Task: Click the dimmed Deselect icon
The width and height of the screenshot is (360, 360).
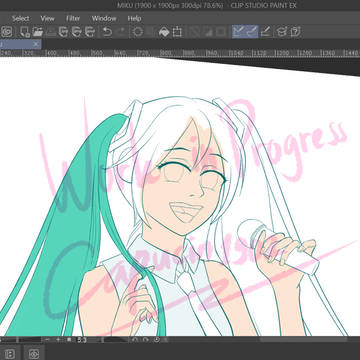Action: coord(194,32)
